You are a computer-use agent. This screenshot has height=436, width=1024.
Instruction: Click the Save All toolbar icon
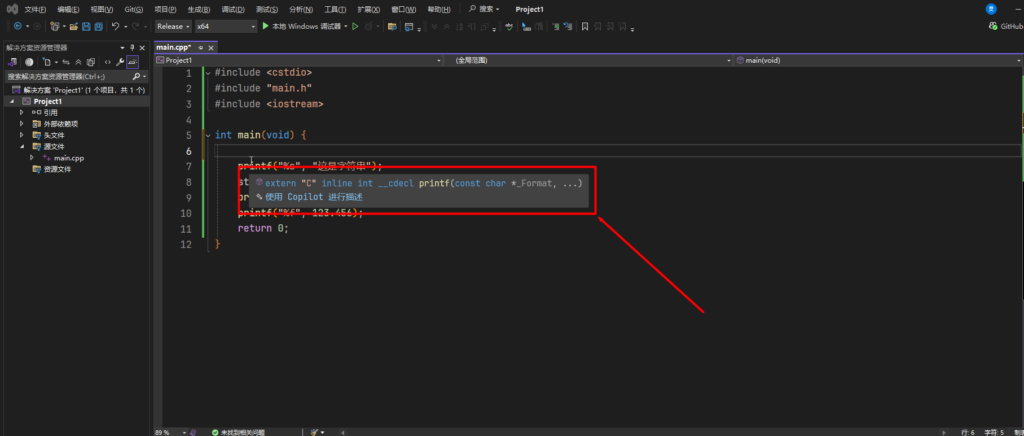tap(98, 26)
